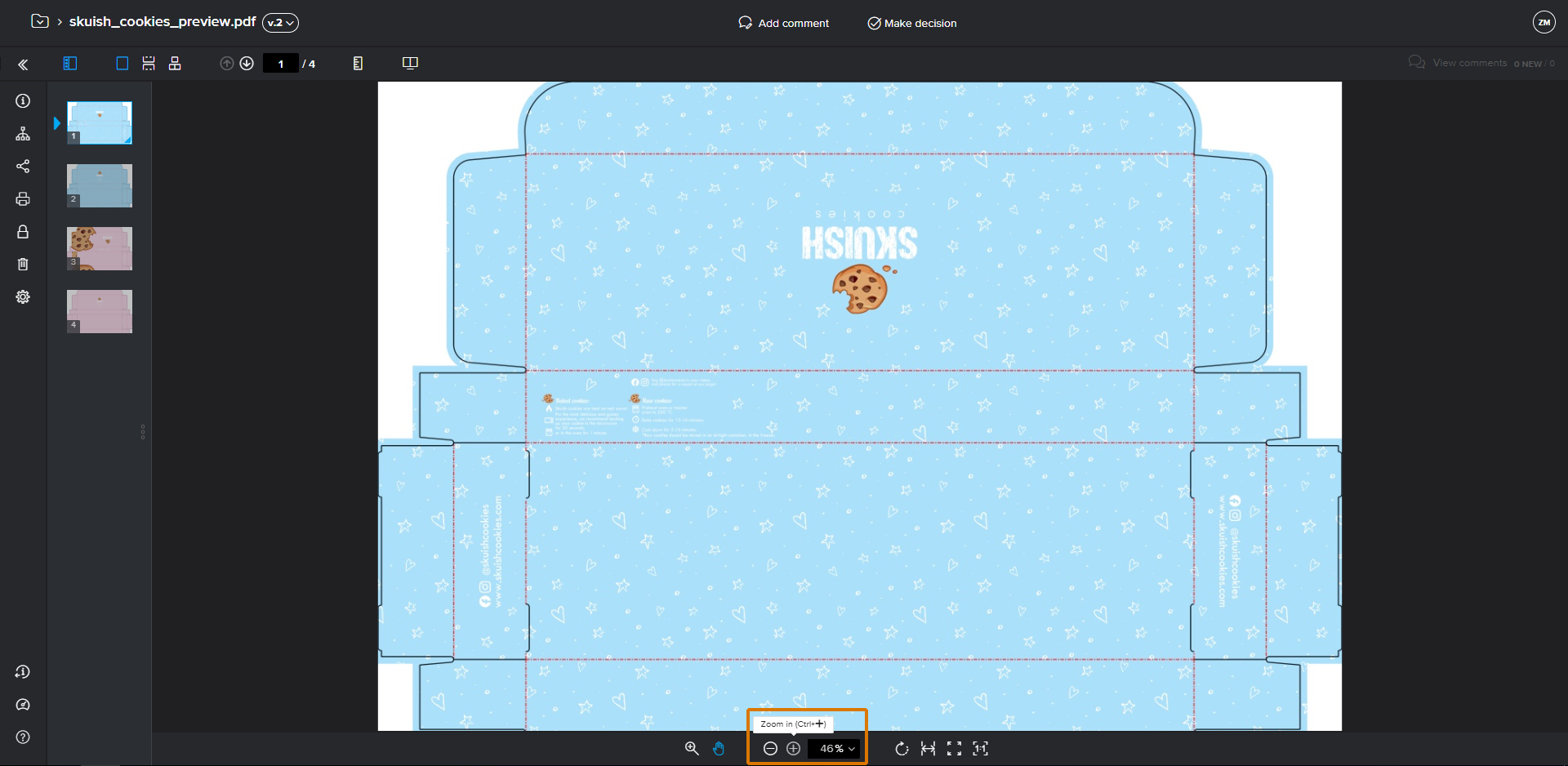
Task: Select page 3 thumbnail
Action: [x=100, y=248]
